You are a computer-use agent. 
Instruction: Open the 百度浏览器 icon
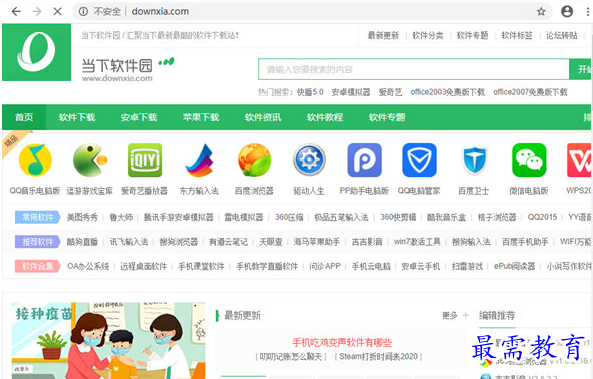[x=254, y=160]
